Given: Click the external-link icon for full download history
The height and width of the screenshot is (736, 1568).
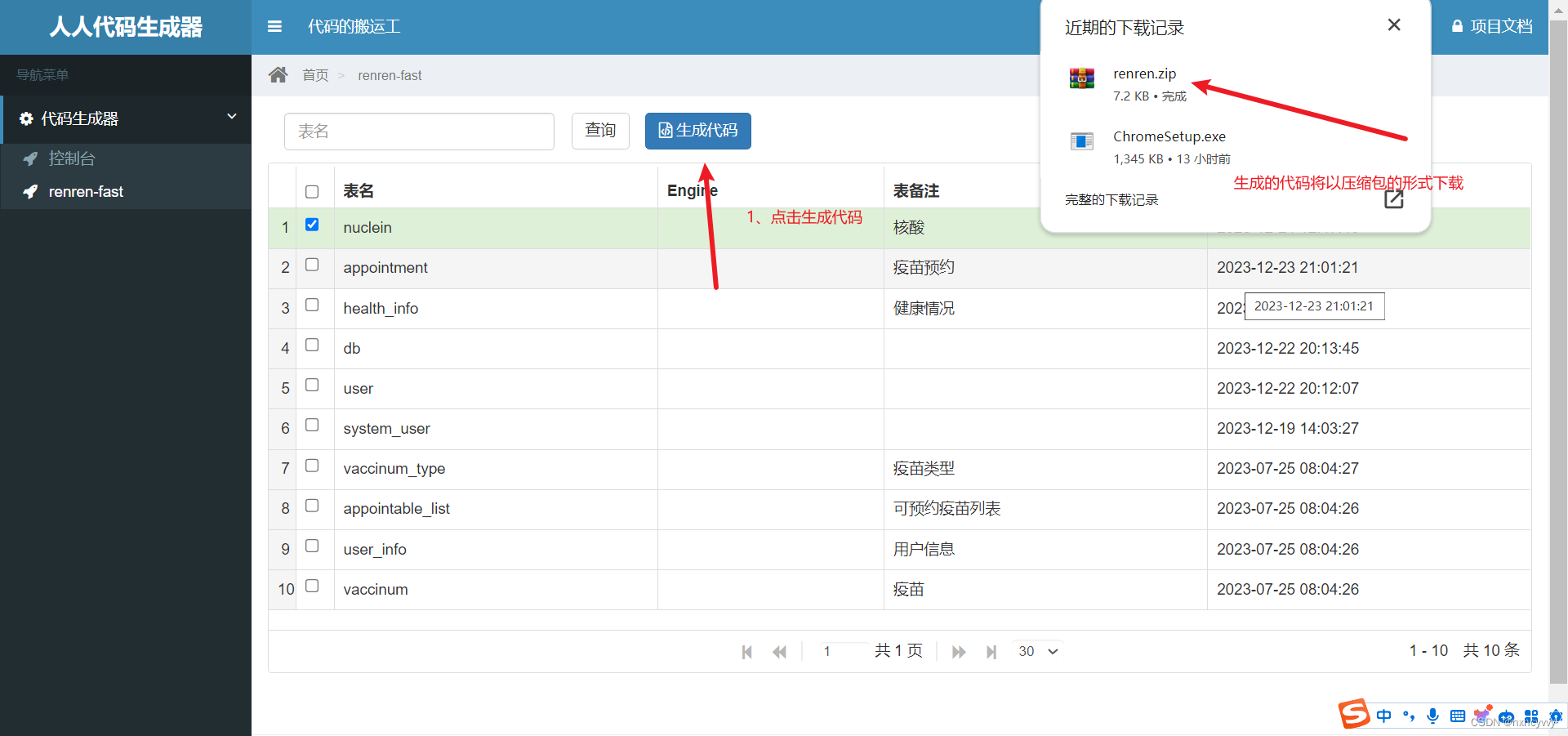Looking at the screenshot, I should coord(1393,198).
